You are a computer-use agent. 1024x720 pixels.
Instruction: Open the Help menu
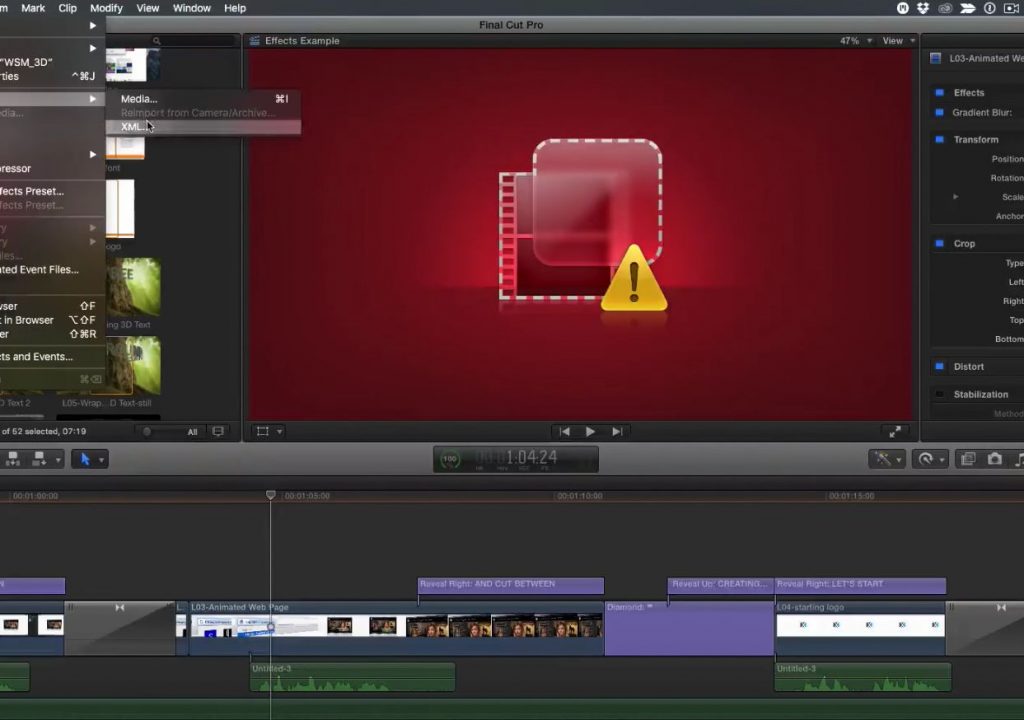click(x=235, y=8)
